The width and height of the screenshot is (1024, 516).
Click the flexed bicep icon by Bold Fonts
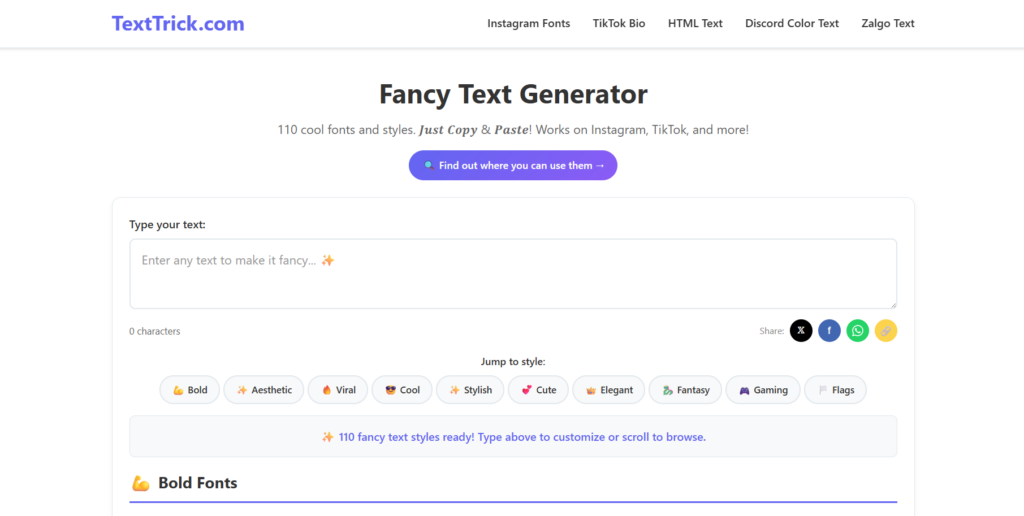pyautogui.click(x=140, y=483)
